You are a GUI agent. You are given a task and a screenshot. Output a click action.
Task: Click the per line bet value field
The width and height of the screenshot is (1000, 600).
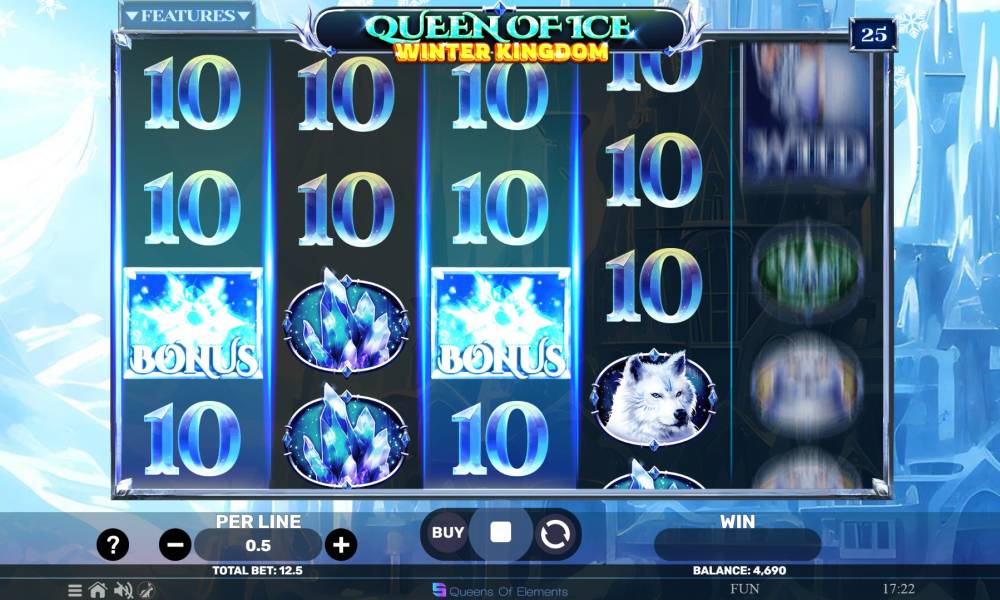point(258,546)
